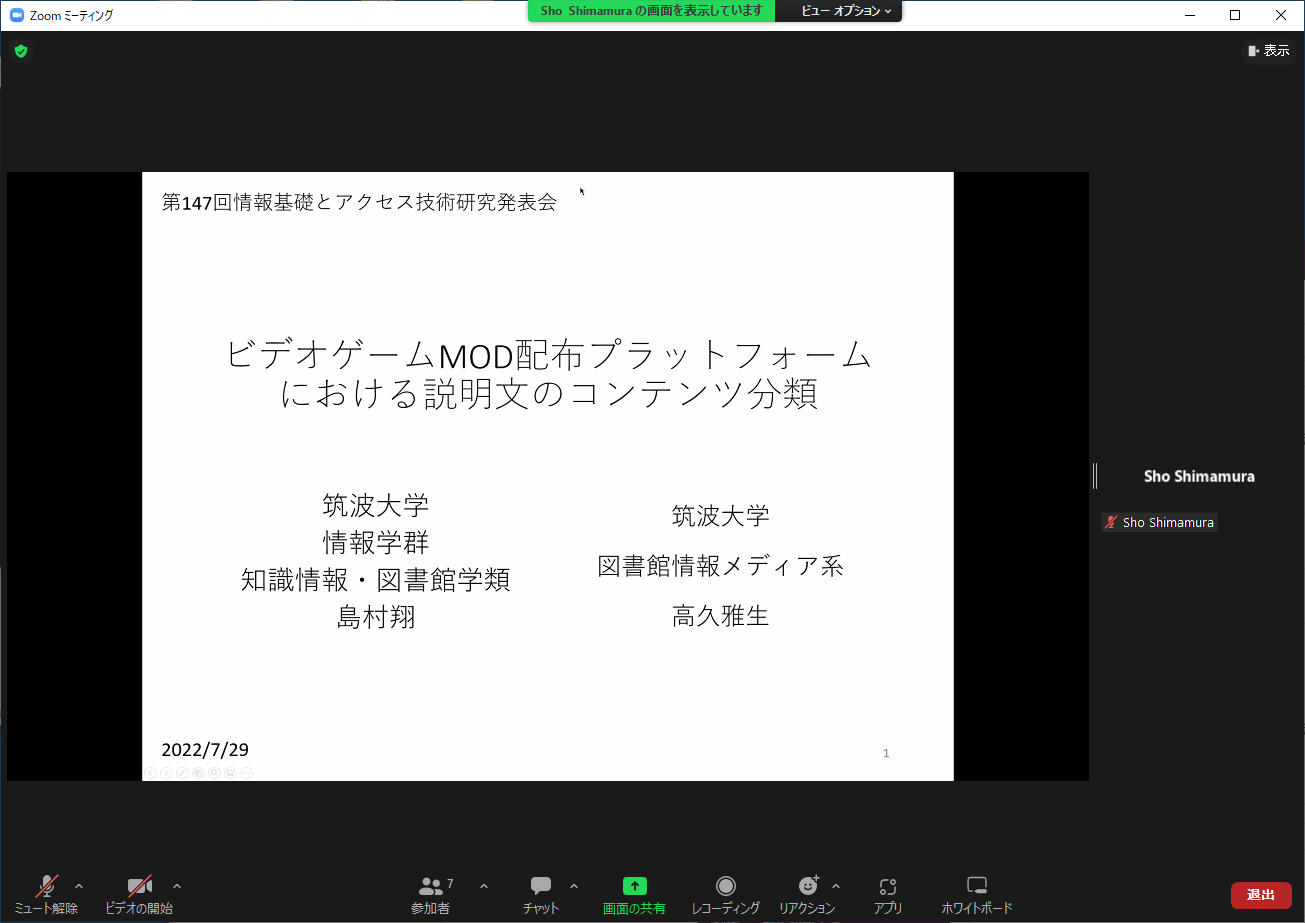Click the side panel resize handle
Image resolution: width=1305 pixels, height=923 pixels.
[x=1095, y=476]
